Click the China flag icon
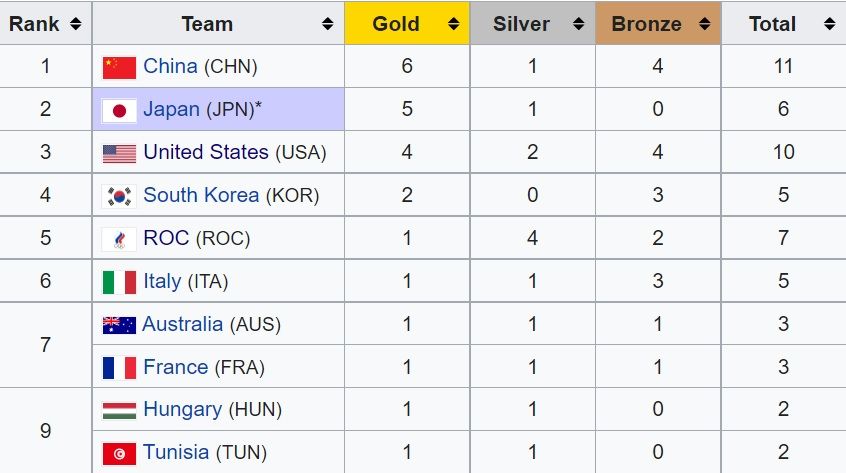 pos(119,67)
